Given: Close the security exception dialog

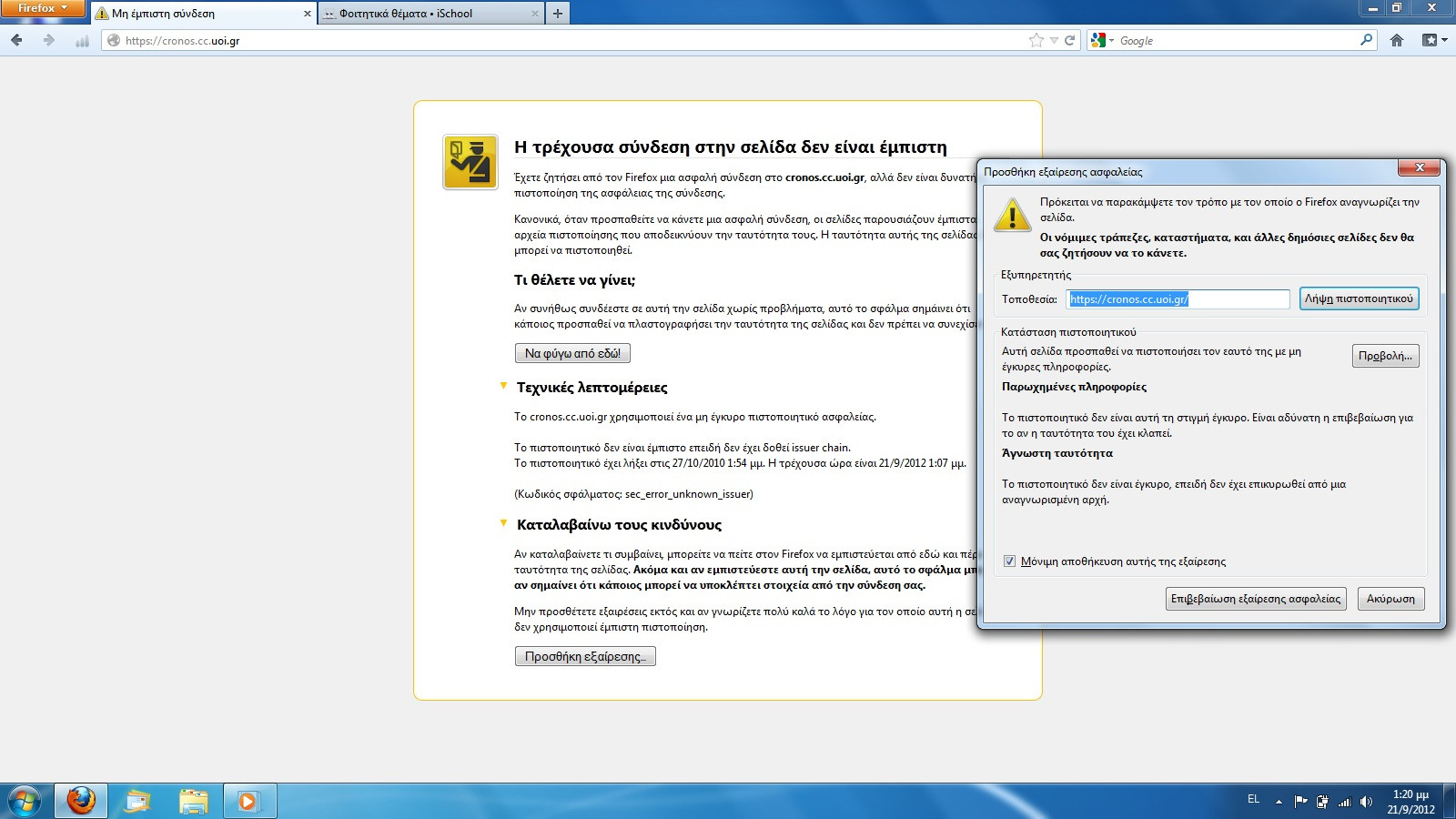Looking at the screenshot, I should coord(1420,167).
